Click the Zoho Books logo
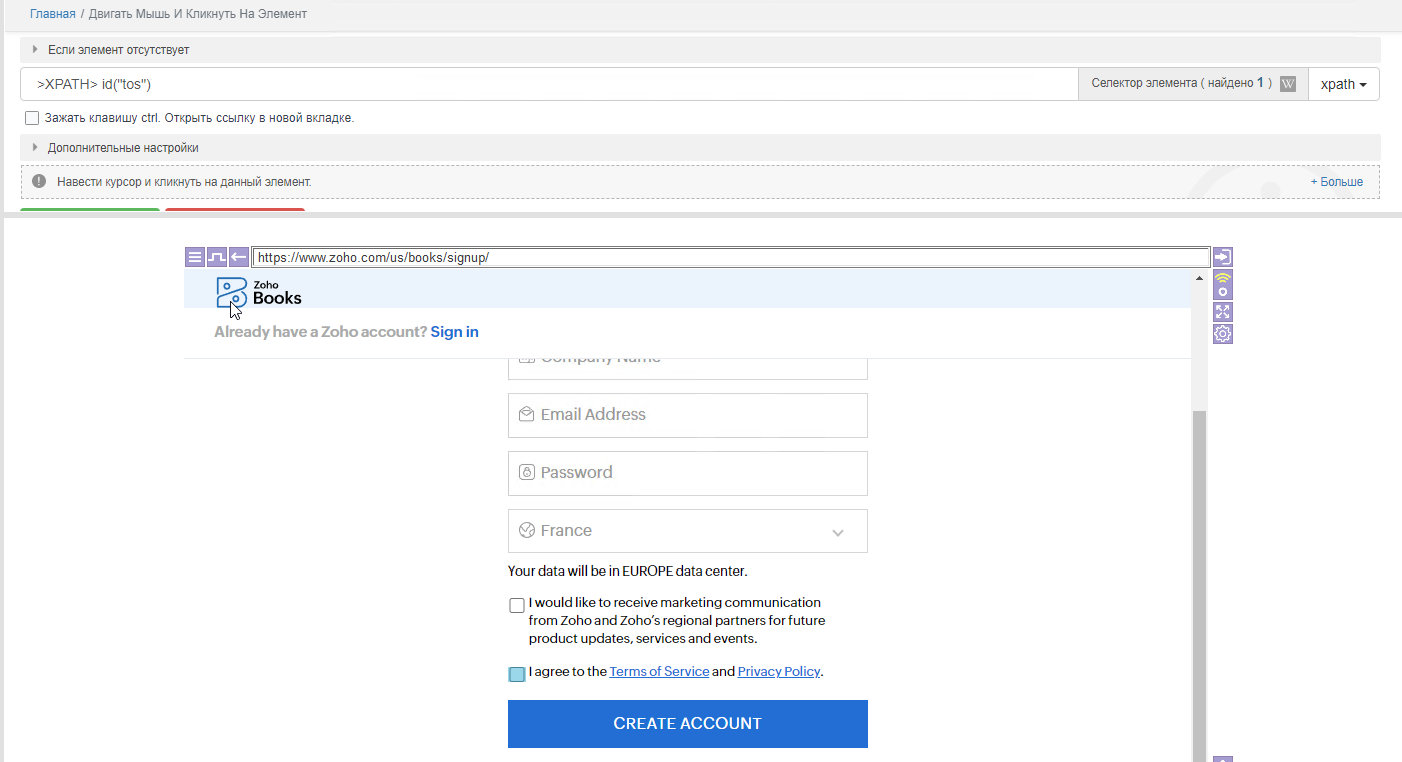This screenshot has height=762, width=1402. coord(259,292)
